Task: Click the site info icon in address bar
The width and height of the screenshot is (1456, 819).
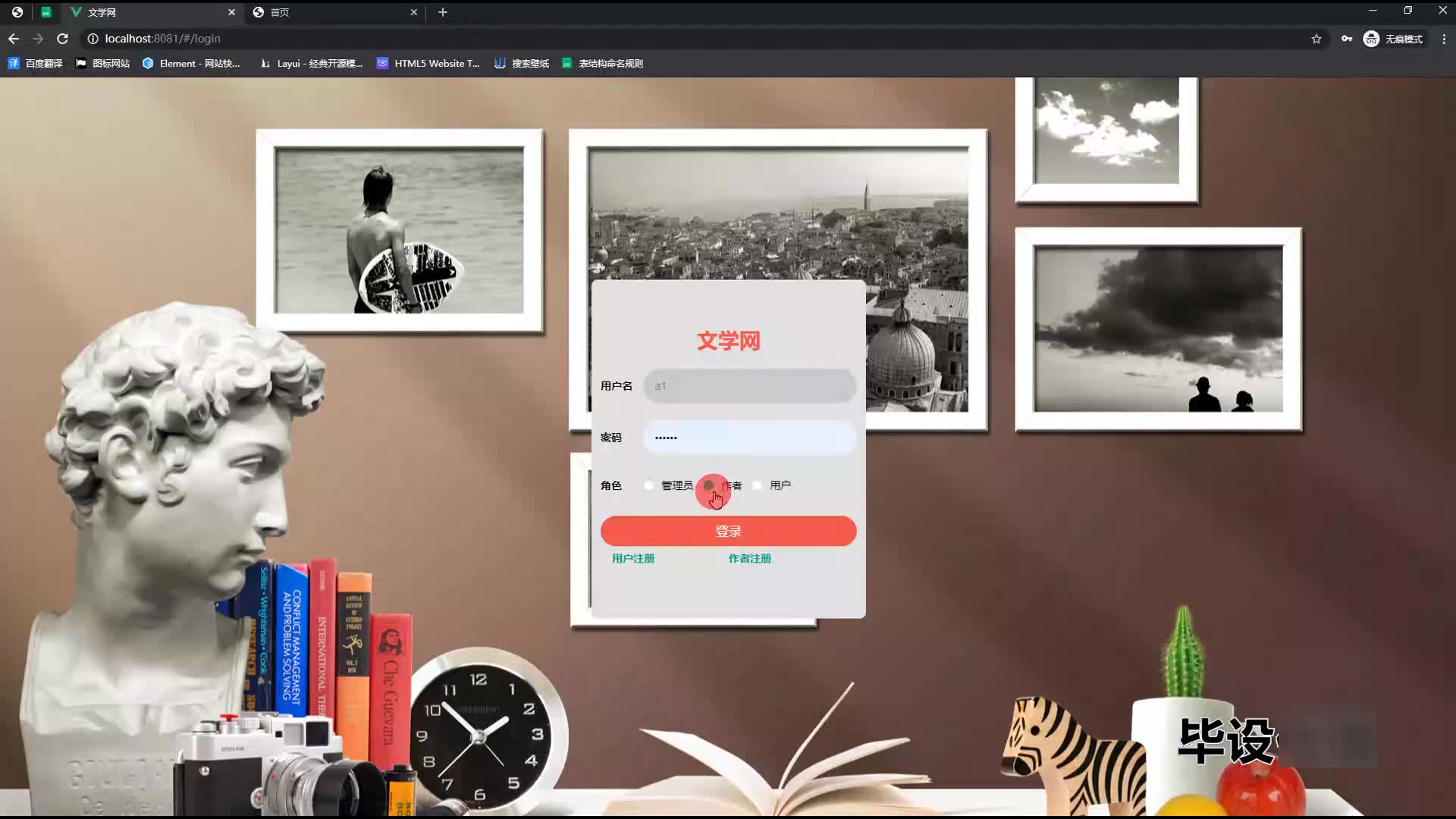Action: 93,39
